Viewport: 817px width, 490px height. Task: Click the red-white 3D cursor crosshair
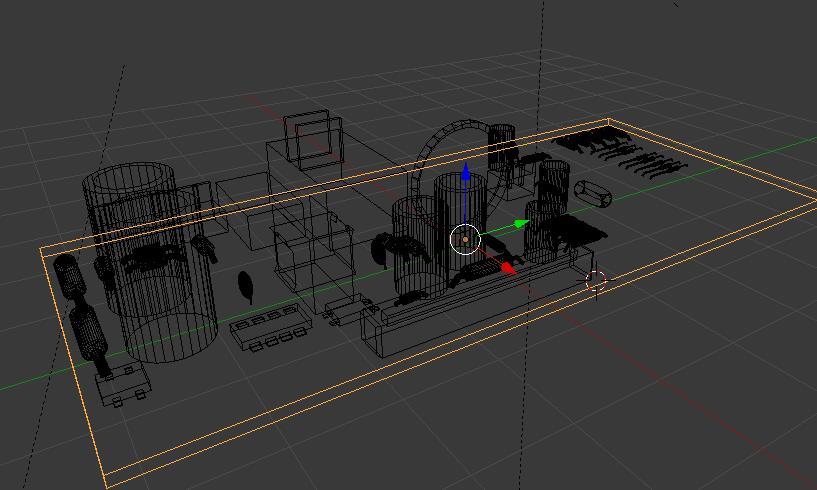click(x=596, y=280)
